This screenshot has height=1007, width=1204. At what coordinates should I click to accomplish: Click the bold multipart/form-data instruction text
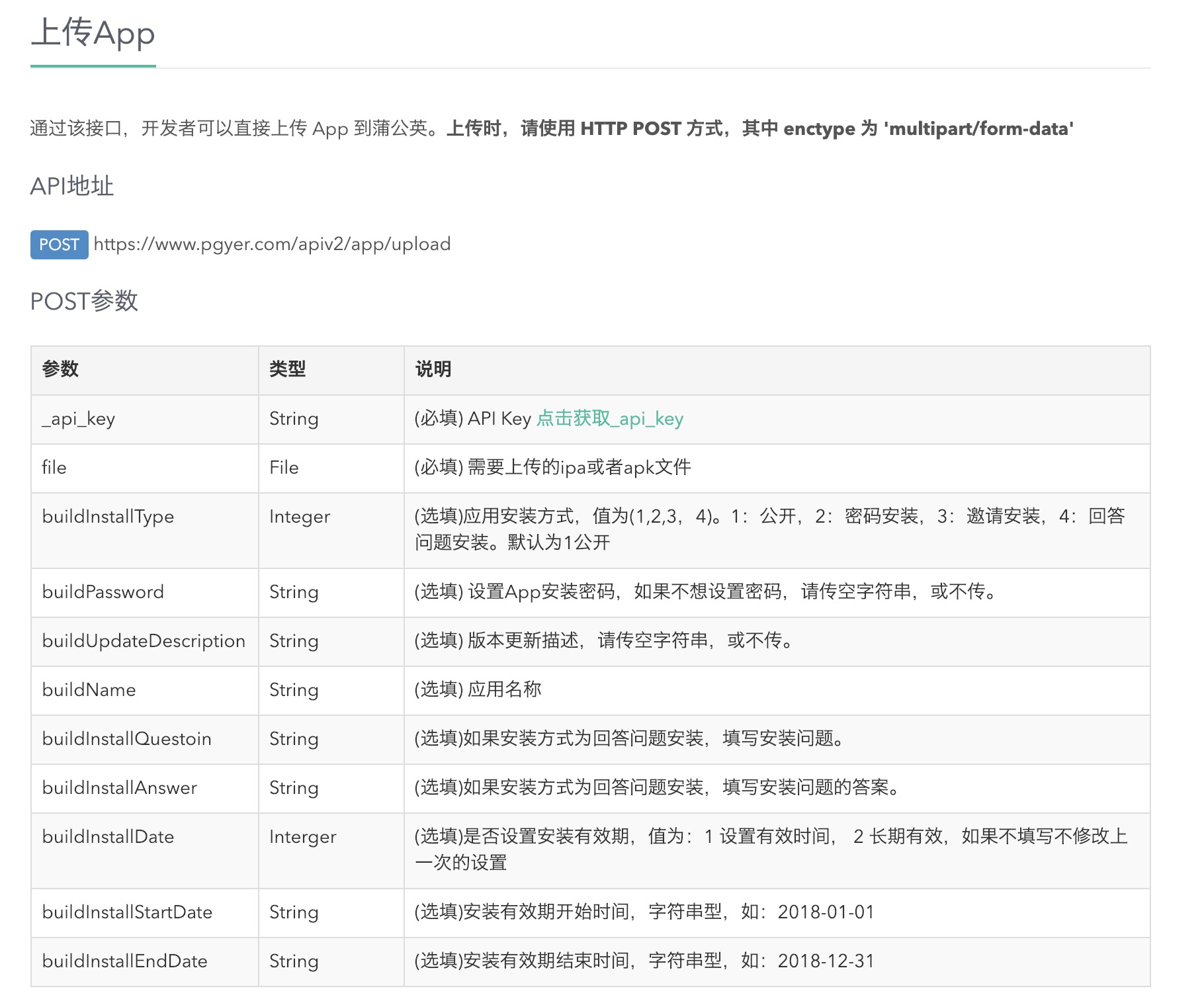point(759,128)
